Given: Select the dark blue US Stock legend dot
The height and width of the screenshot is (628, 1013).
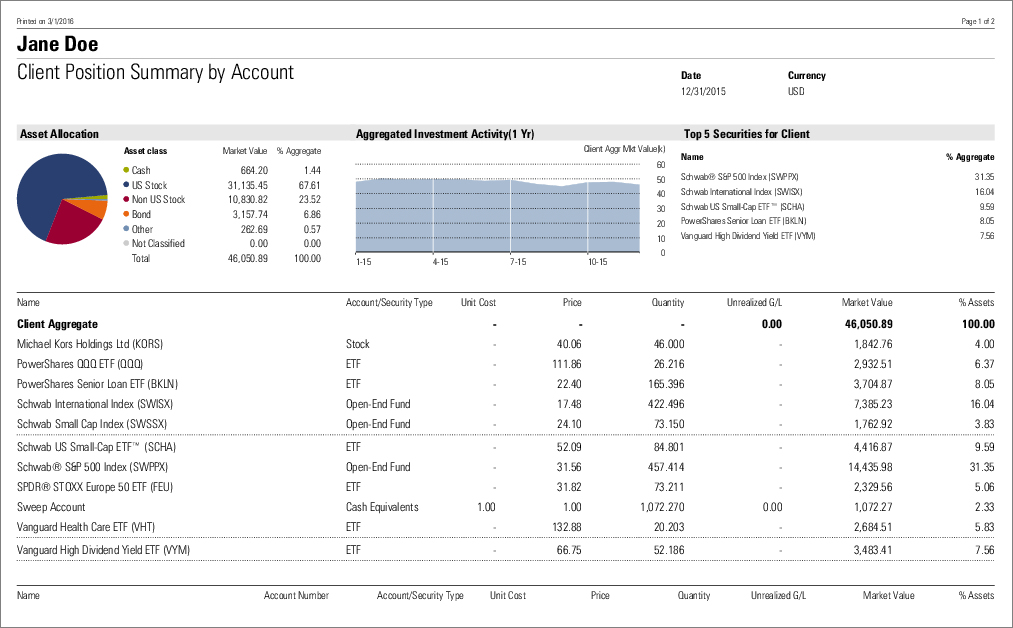Looking at the screenshot, I should [126, 185].
